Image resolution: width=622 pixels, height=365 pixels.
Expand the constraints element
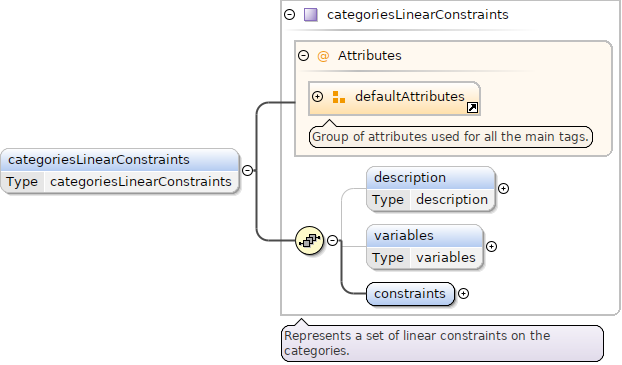click(463, 293)
